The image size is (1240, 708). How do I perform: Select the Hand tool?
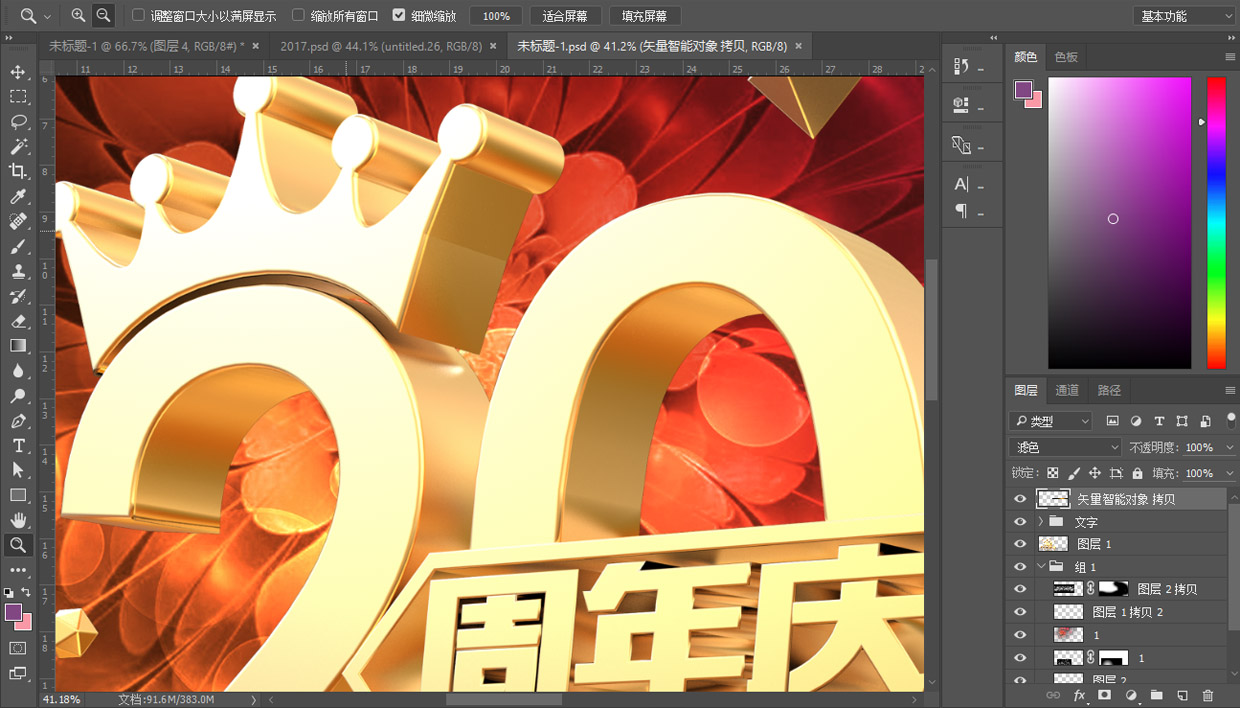pos(18,520)
